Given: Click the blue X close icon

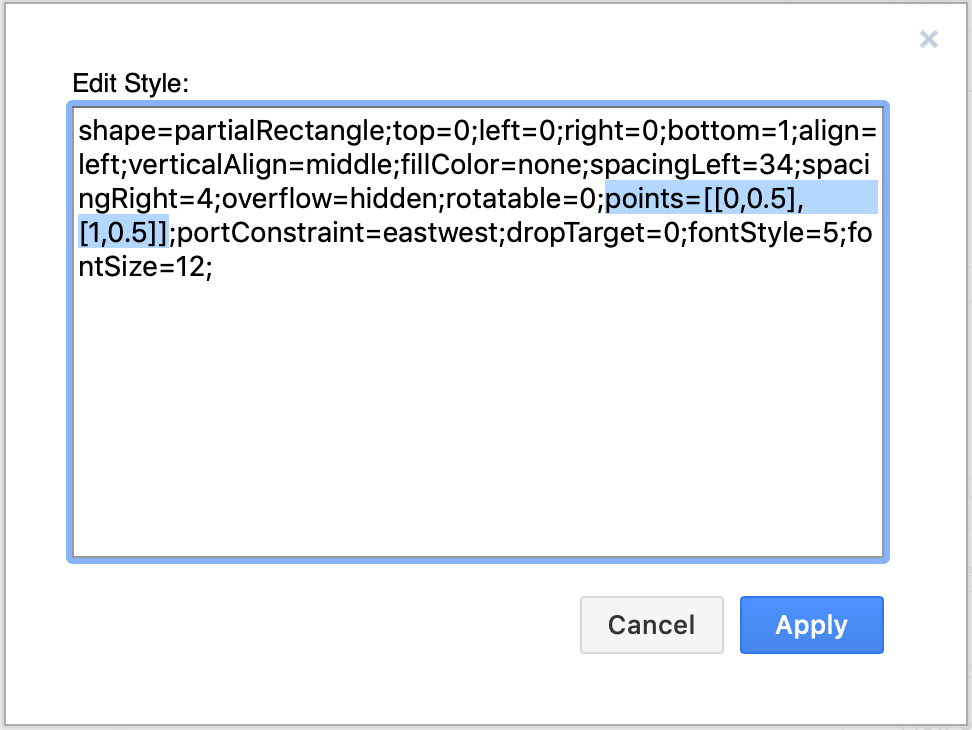Looking at the screenshot, I should click(928, 39).
